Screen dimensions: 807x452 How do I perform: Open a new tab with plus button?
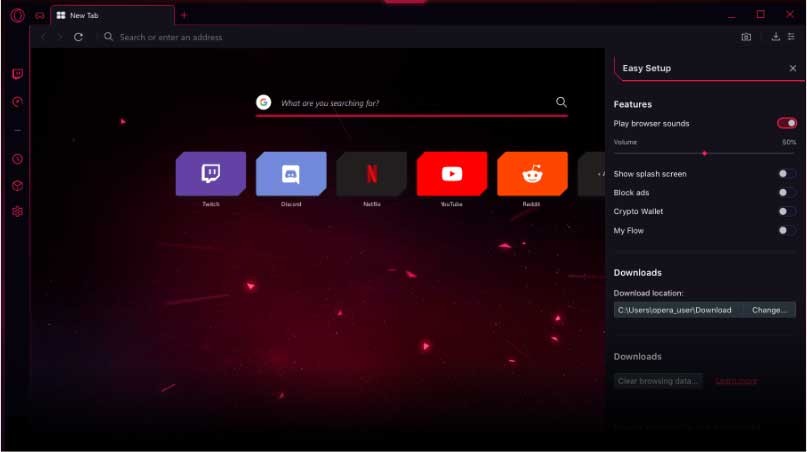click(184, 15)
